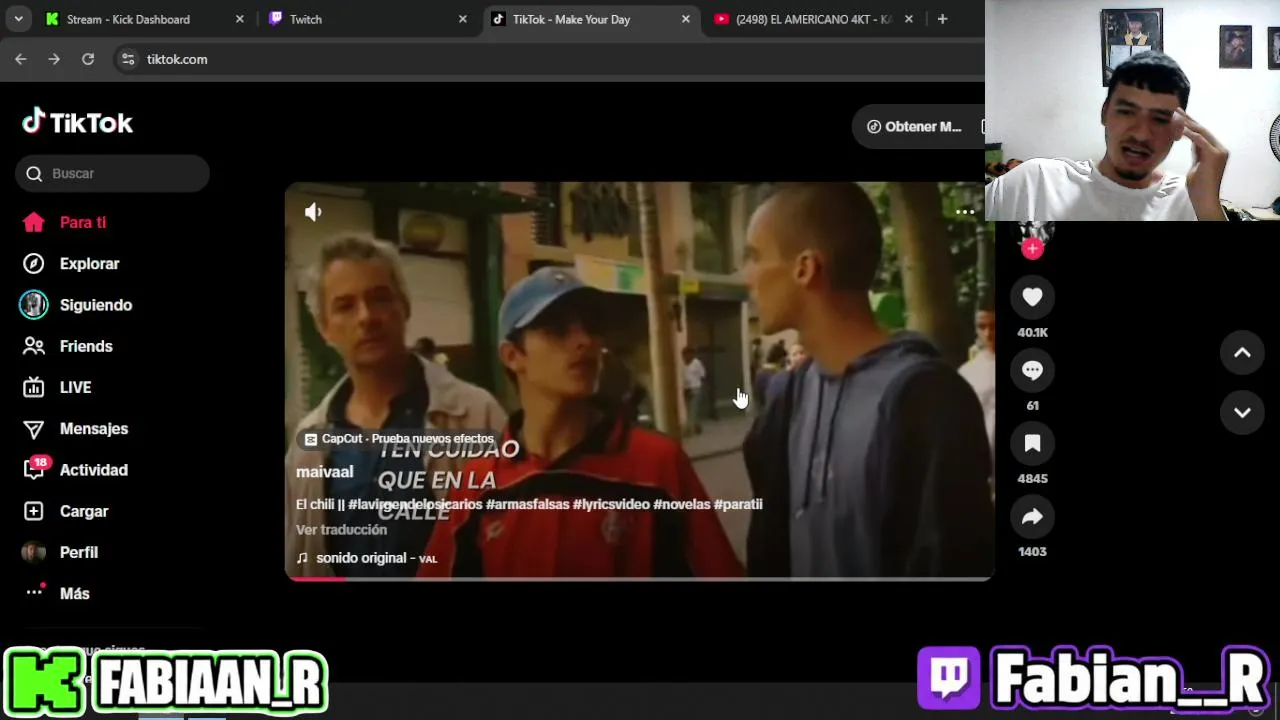Open sonido original sound link
Image resolution: width=1280 pixels, height=720 pixels.
click(x=367, y=558)
